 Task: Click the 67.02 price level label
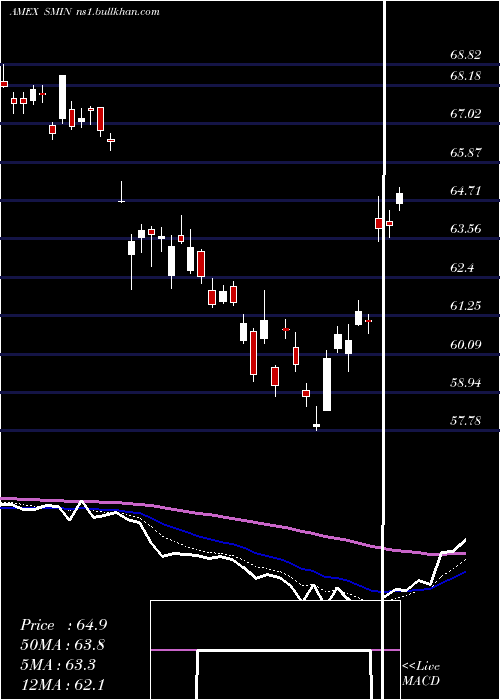pyautogui.click(x=466, y=113)
